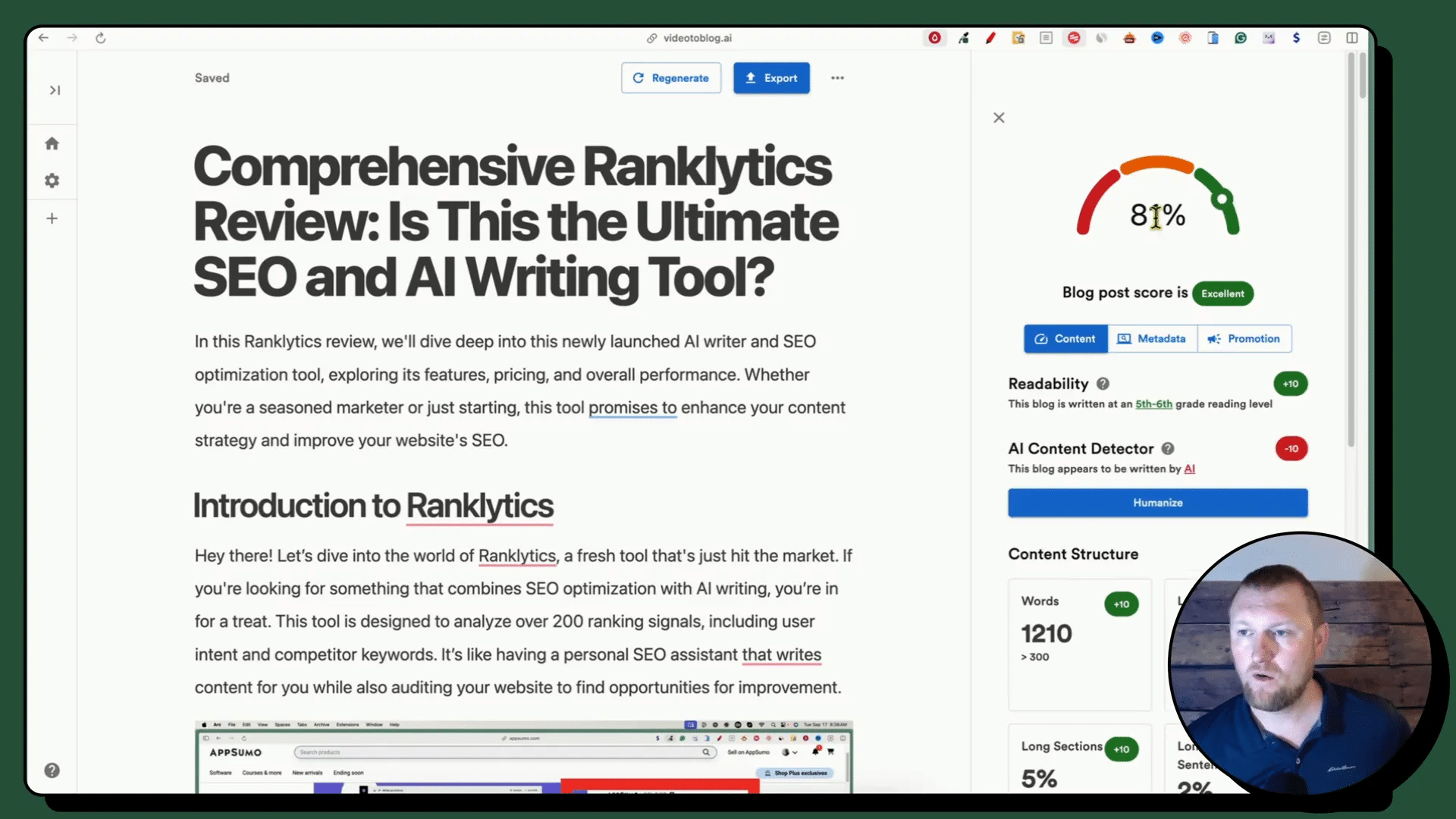The width and height of the screenshot is (1456, 819).
Task: Click the AppSumo screenshot image
Action: [523, 757]
